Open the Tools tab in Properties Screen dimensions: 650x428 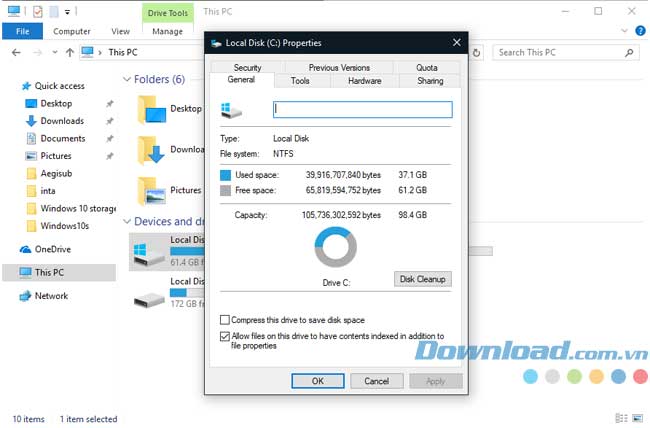300,80
